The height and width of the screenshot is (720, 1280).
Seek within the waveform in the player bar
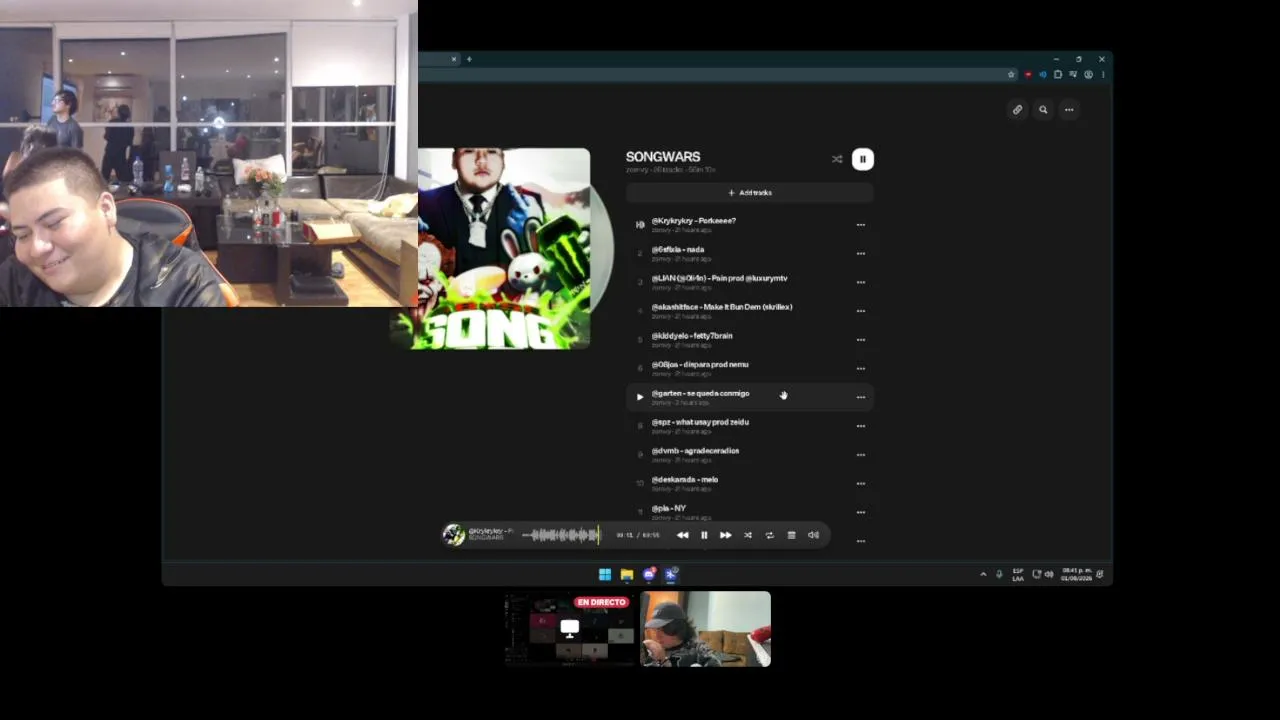click(561, 535)
